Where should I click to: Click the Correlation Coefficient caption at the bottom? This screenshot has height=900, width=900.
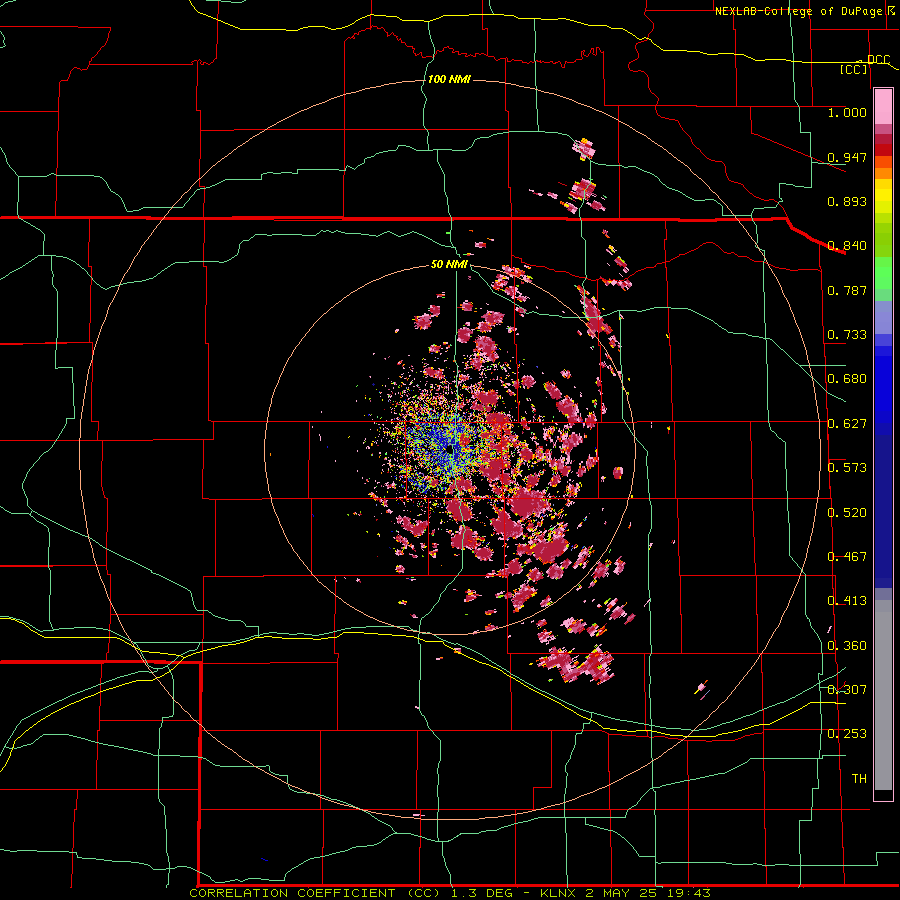pyautogui.click(x=450, y=893)
